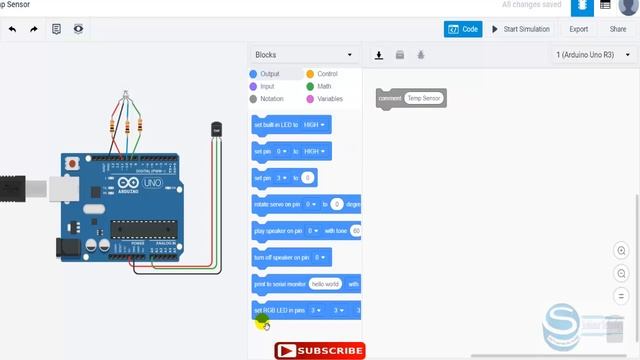
Task: Open the notes tool icon
Action: tap(56, 29)
